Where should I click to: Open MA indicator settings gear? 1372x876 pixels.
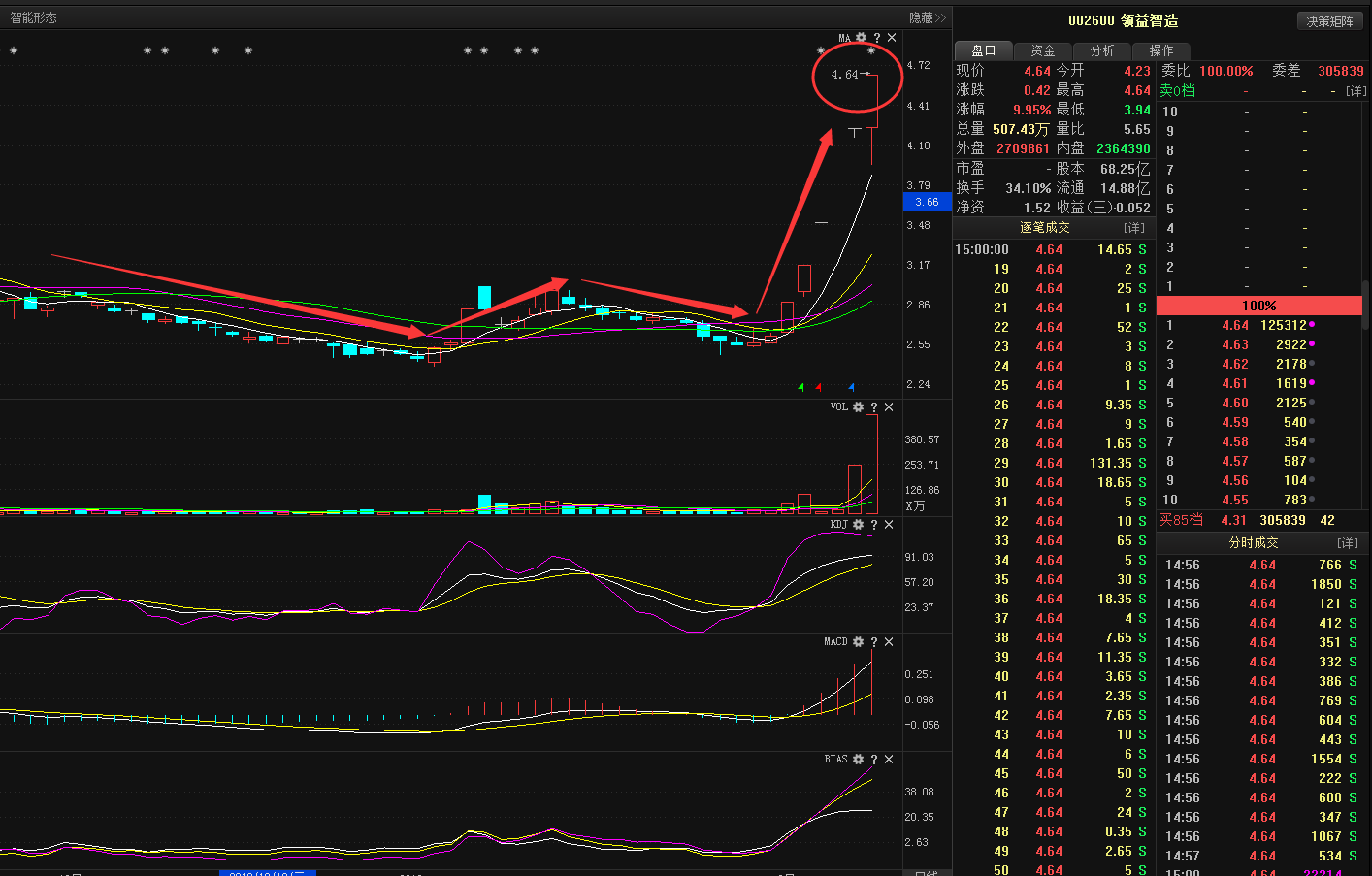(861, 38)
